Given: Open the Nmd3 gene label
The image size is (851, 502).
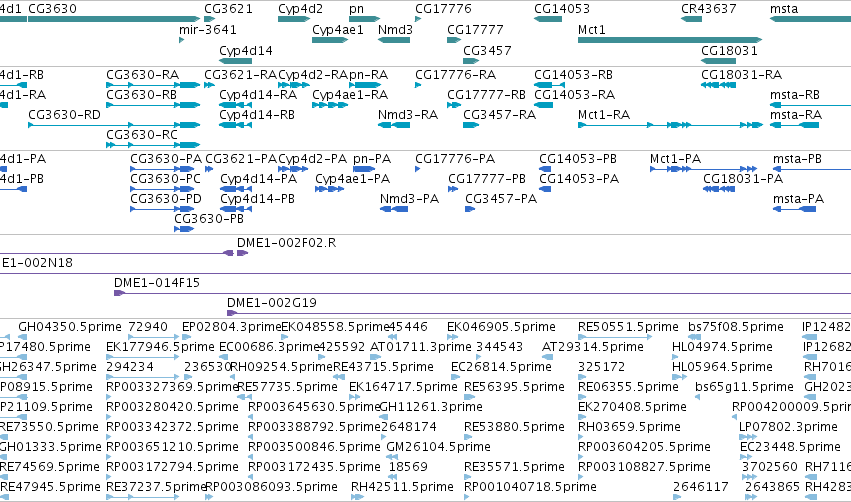Looking at the screenshot, I should coord(395,29).
